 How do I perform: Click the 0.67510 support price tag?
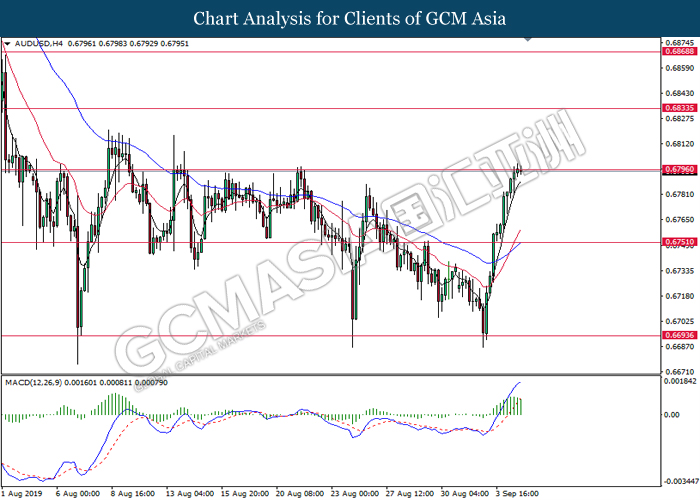(680, 242)
